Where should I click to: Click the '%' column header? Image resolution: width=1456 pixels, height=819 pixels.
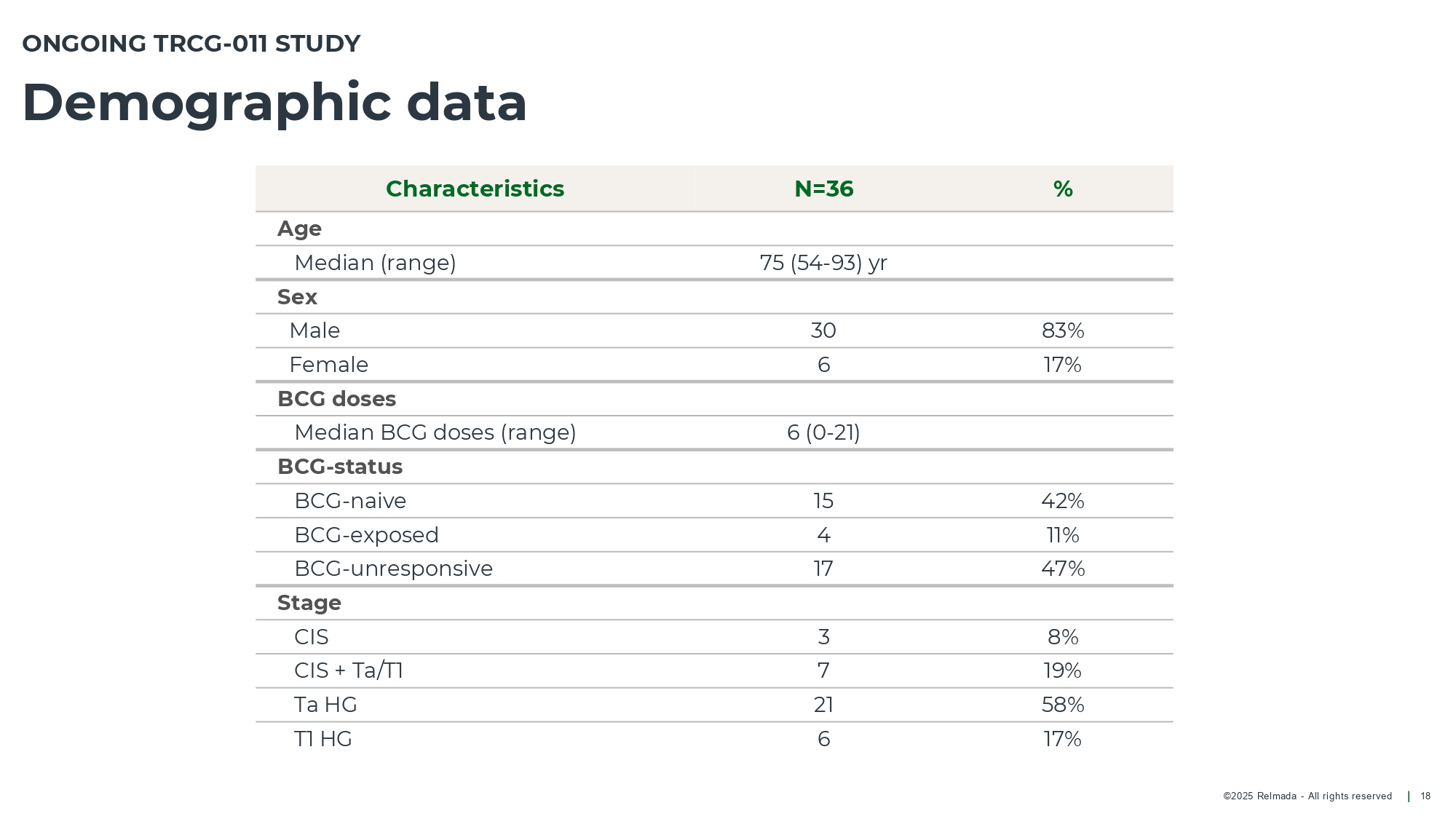[1062, 189]
